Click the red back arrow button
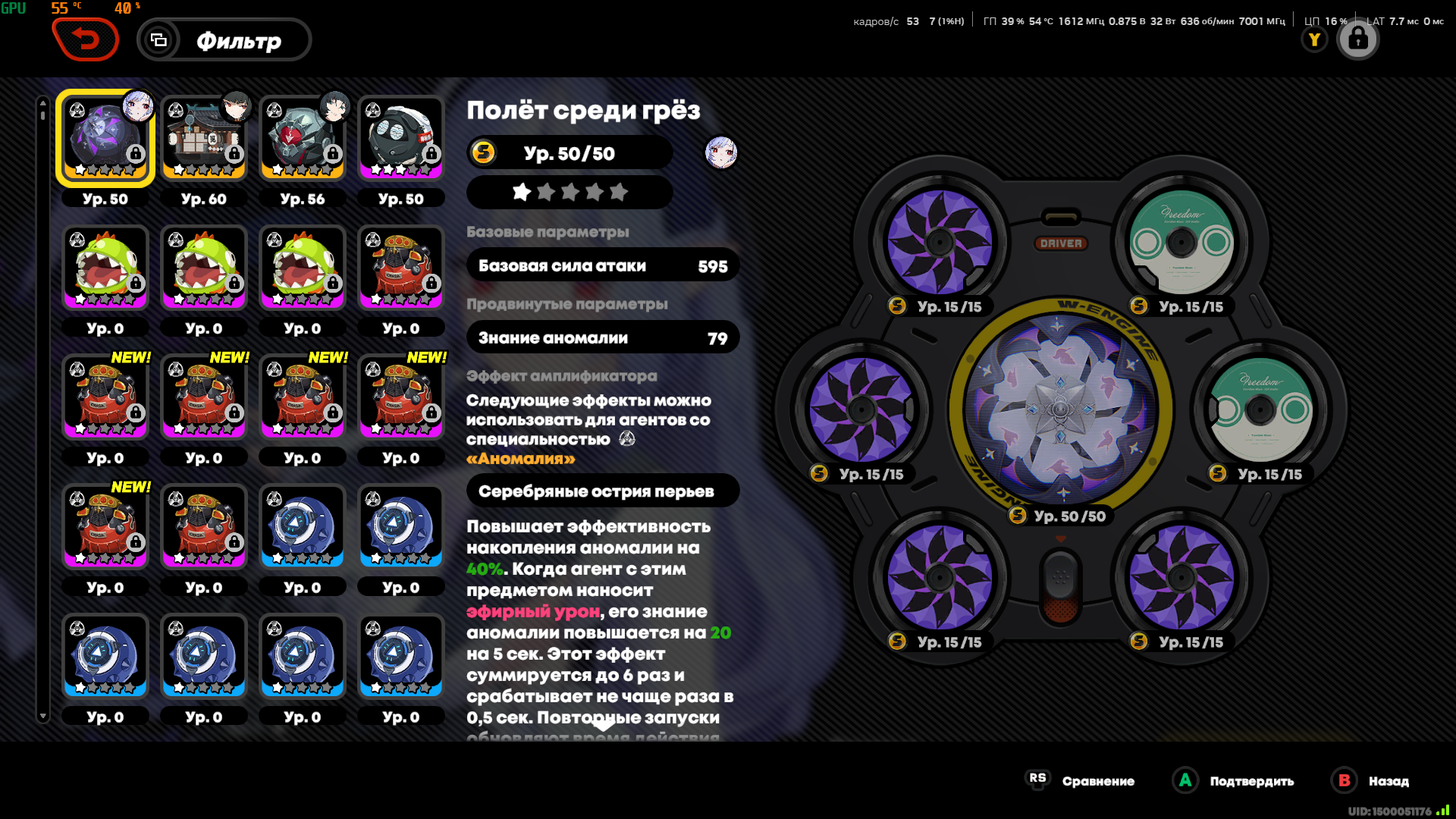Image resolution: width=1456 pixels, height=819 pixels. 86,39
